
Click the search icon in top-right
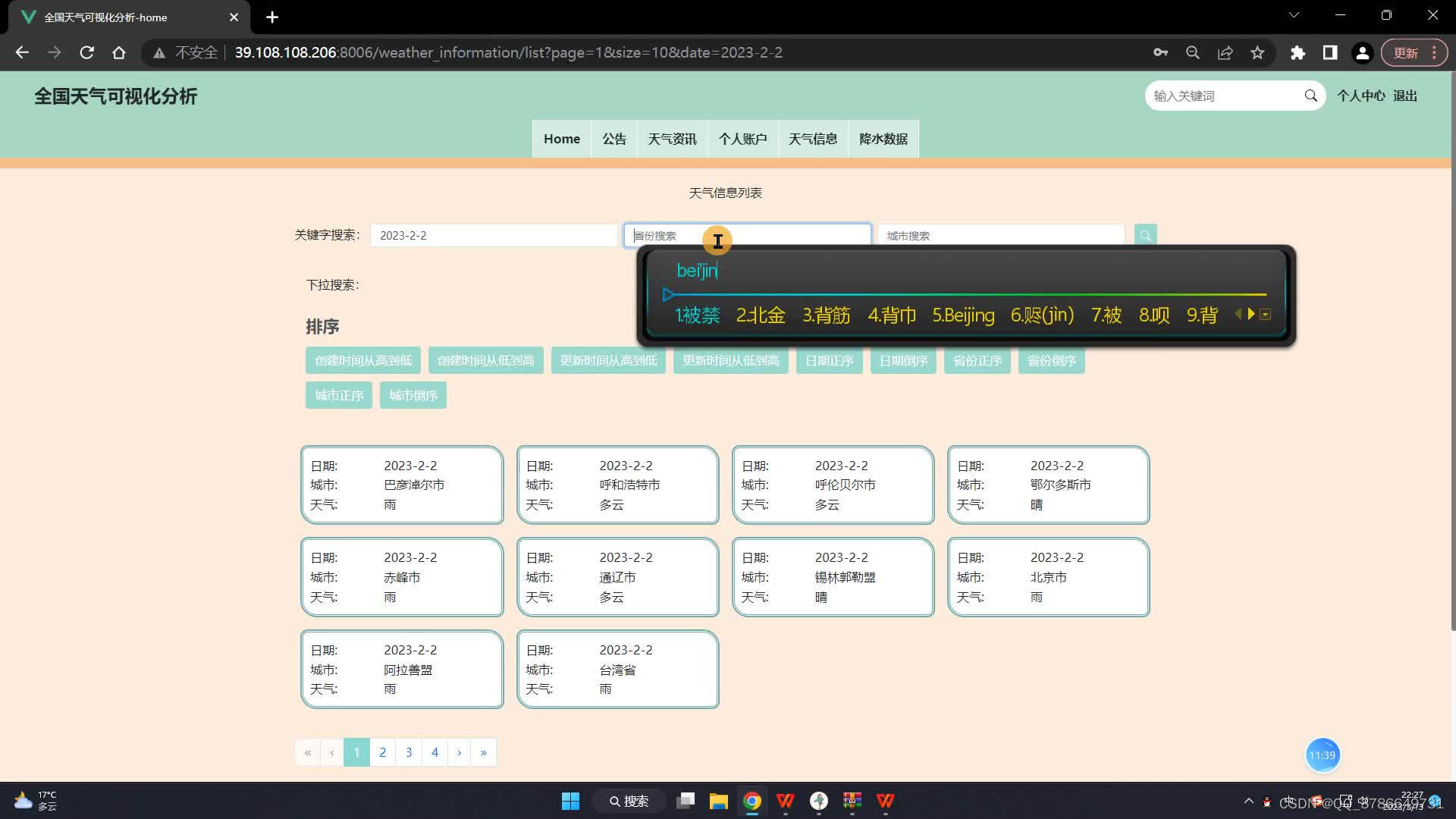[x=1310, y=96]
